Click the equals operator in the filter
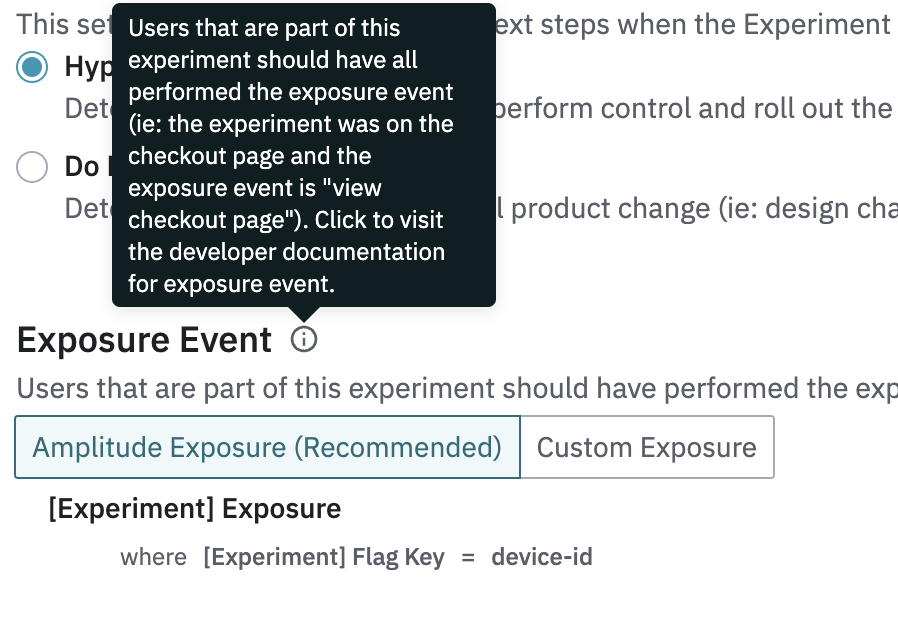This screenshot has width=898, height=624. (x=468, y=558)
